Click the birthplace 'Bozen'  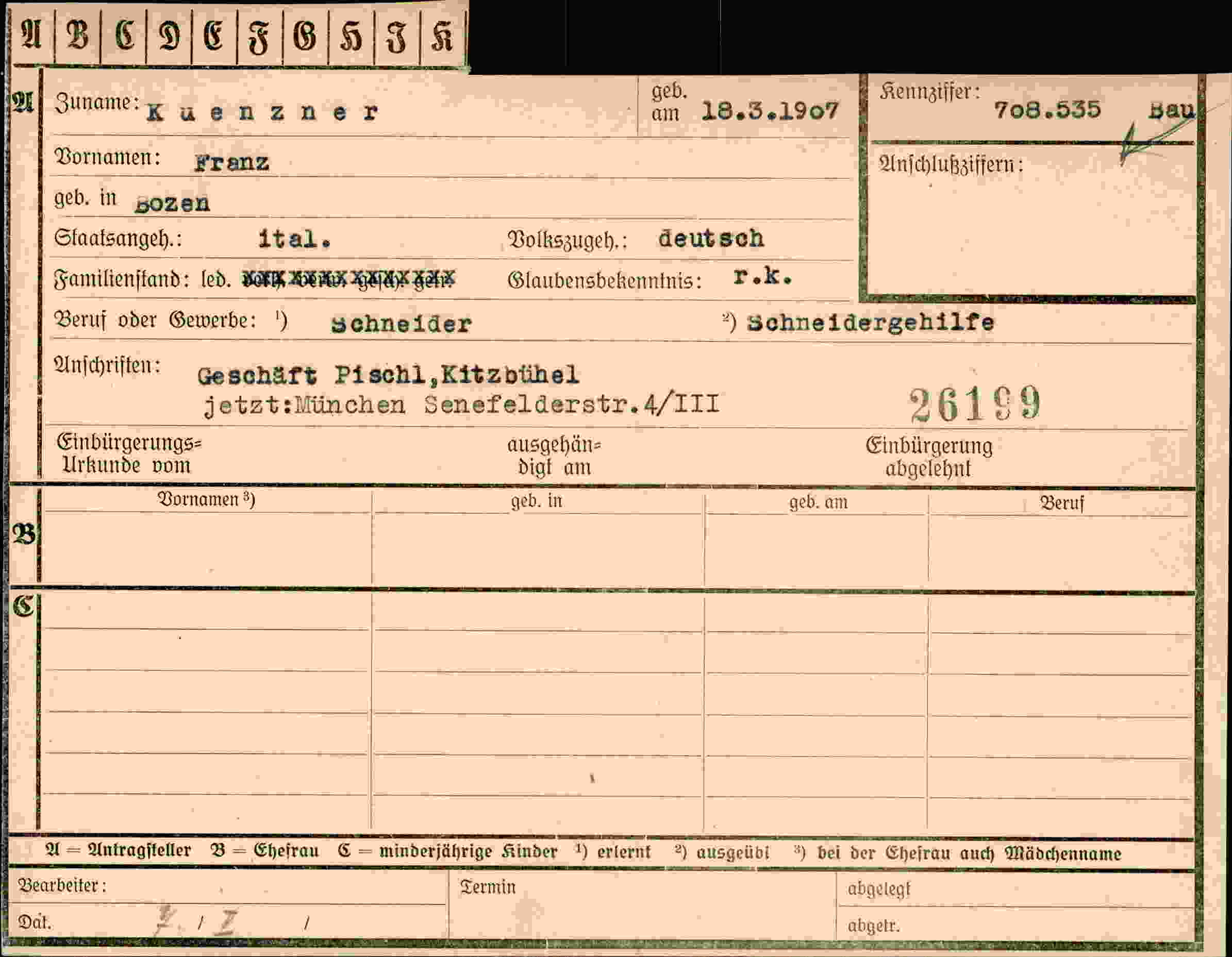(172, 204)
